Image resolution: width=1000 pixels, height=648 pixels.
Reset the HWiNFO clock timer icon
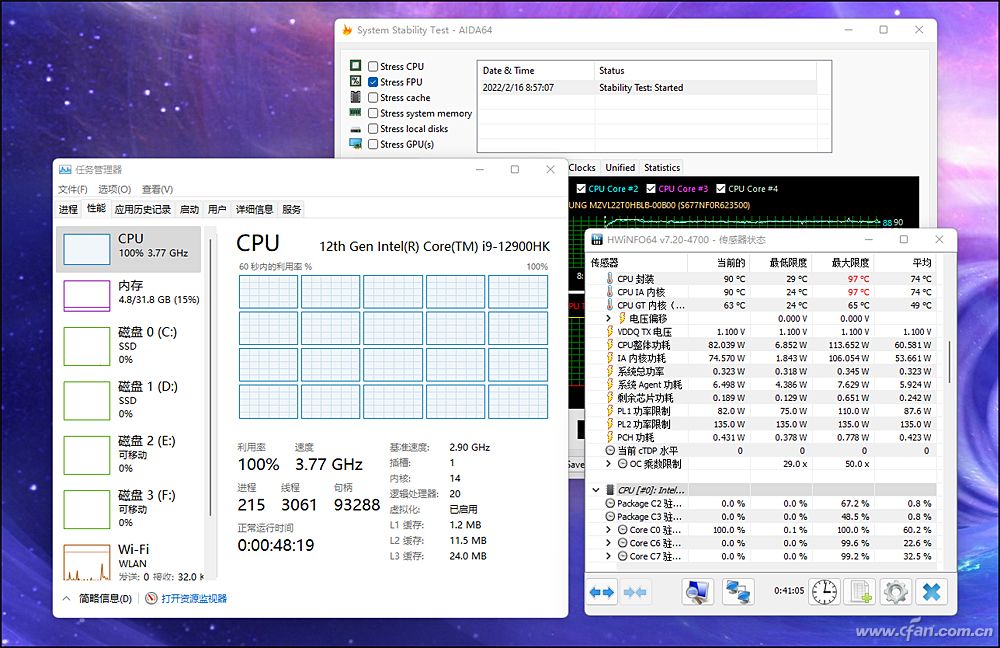coord(824,592)
